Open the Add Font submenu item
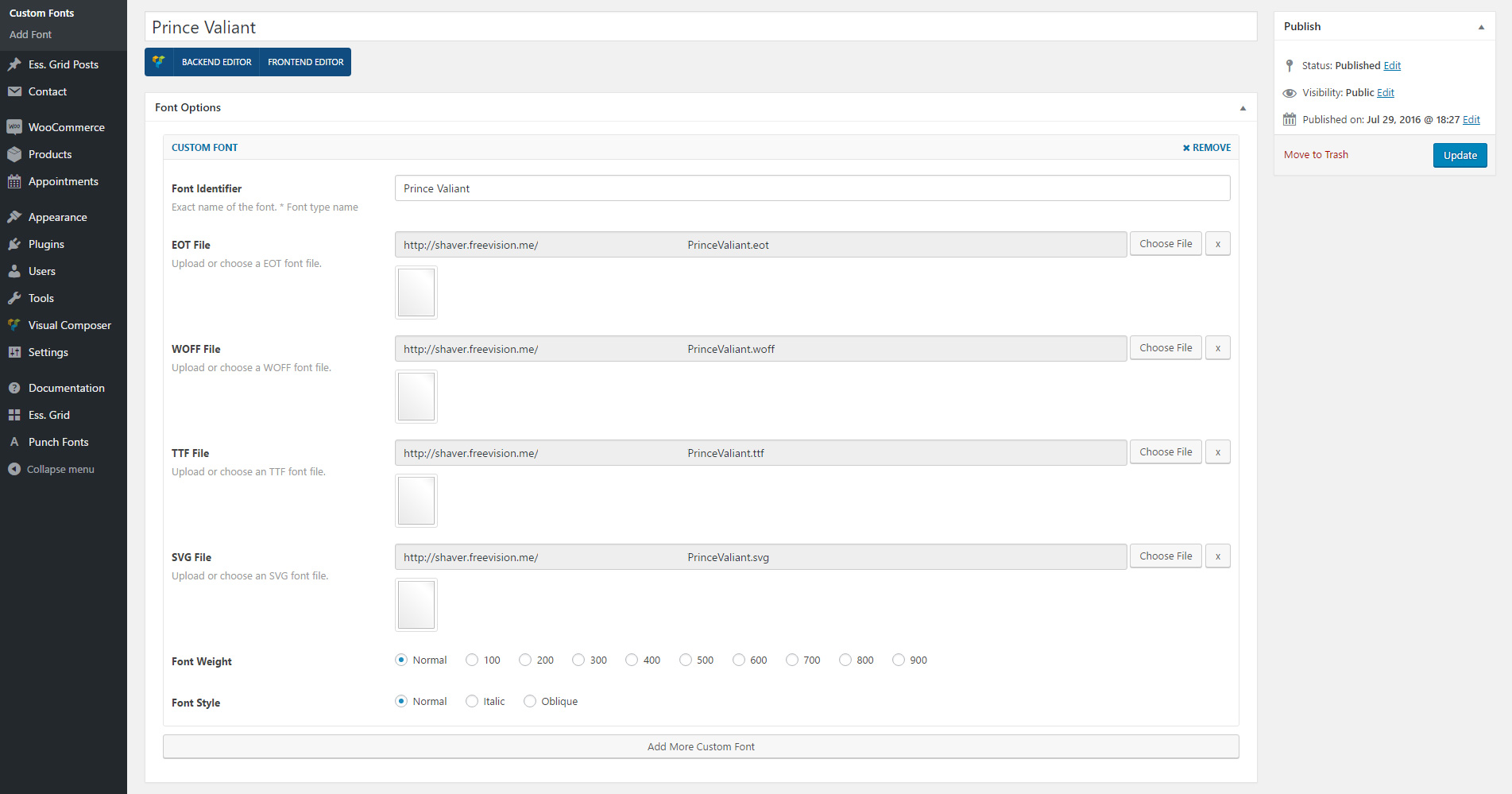 [30, 34]
